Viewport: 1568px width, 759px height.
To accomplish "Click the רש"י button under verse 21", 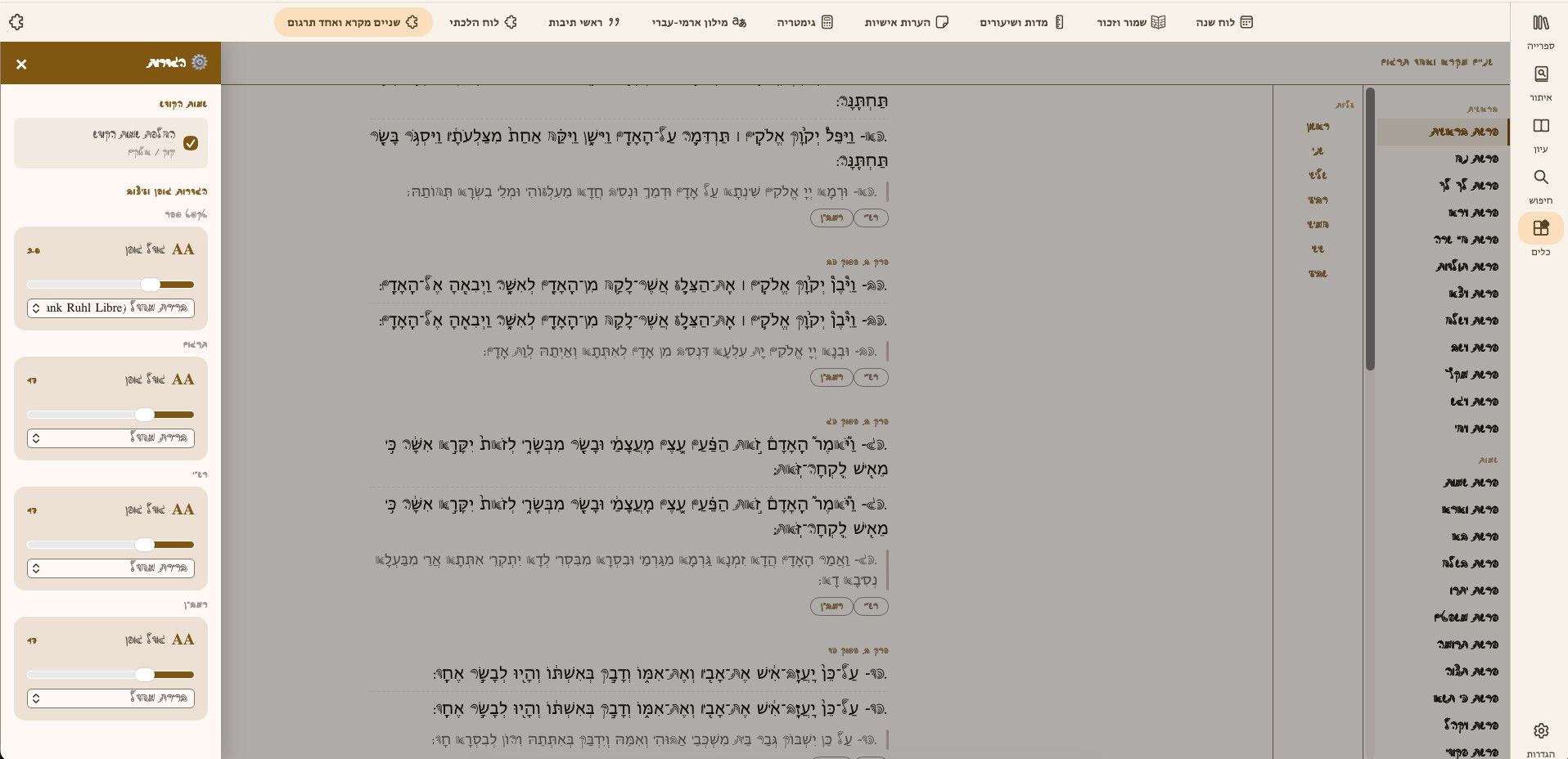I will (871, 218).
